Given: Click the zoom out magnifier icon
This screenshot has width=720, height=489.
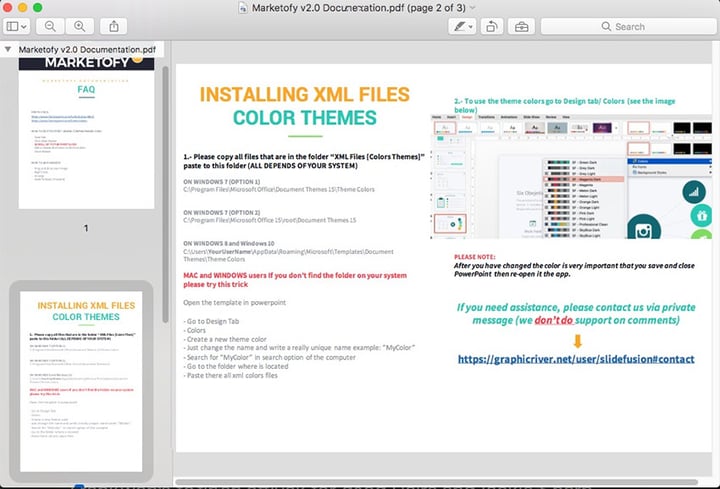Looking at the screenshot, I should click(x=50, y=27).
